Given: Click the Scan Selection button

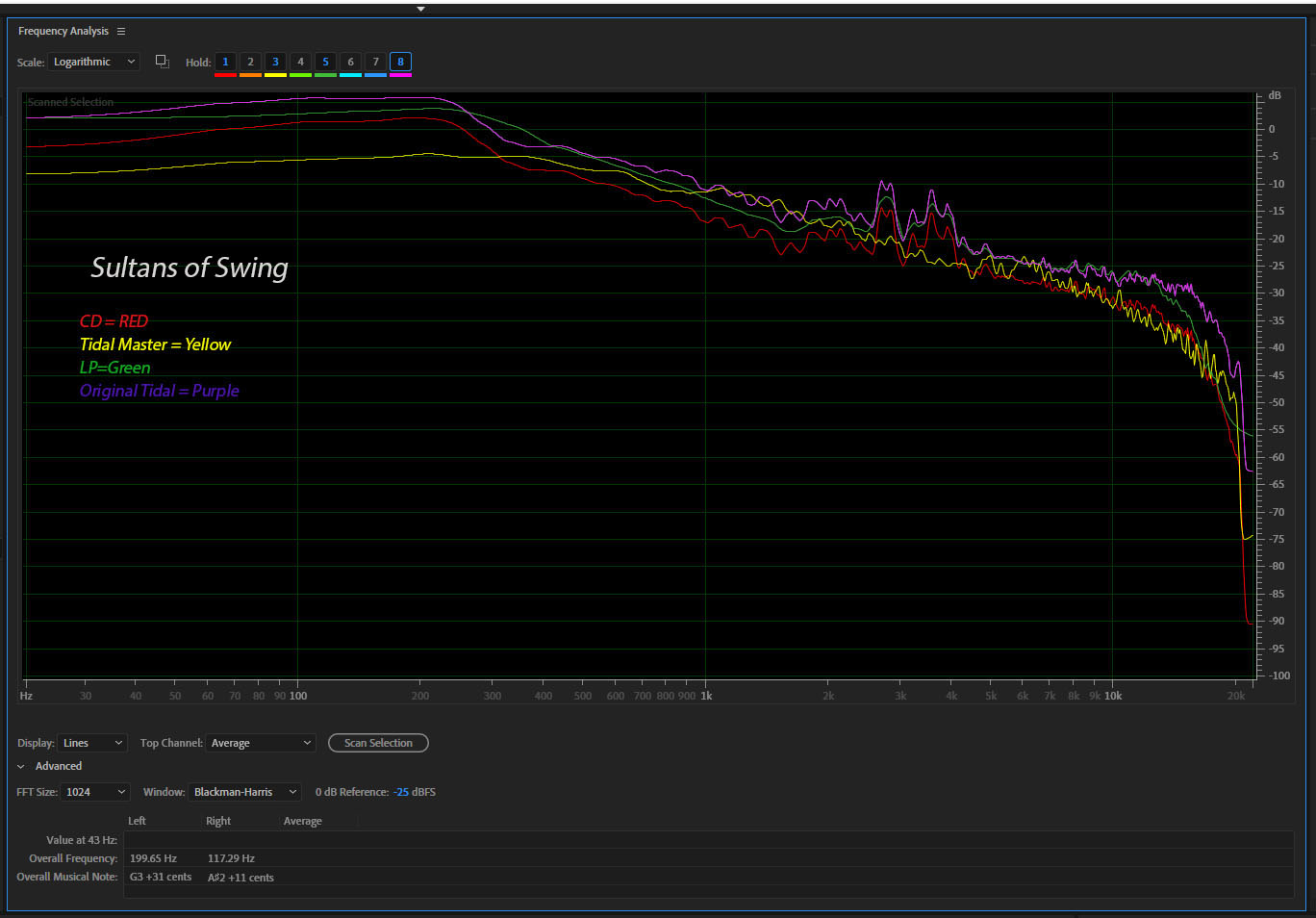Looking at the screenshot, I should pos(378,743).
